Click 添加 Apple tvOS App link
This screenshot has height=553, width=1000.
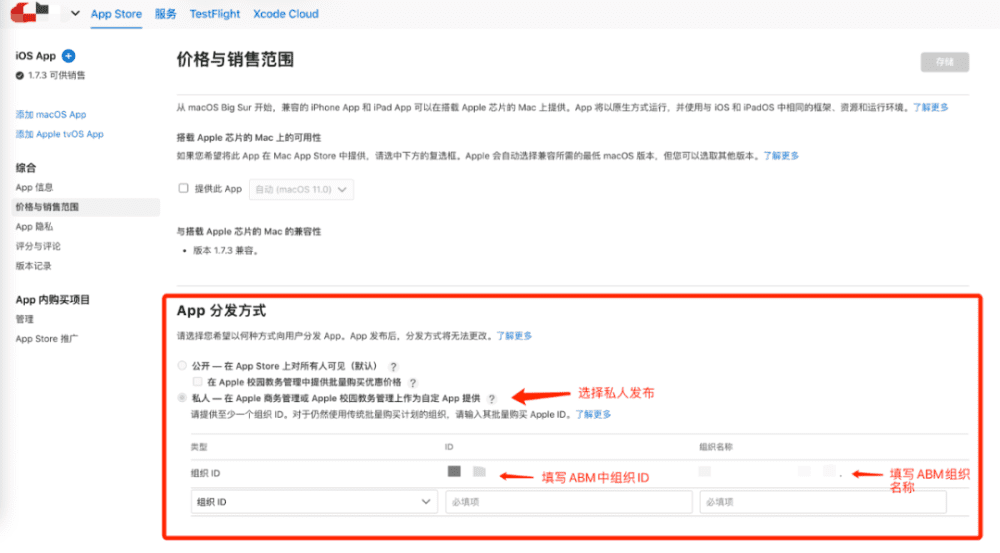[59, 134]
